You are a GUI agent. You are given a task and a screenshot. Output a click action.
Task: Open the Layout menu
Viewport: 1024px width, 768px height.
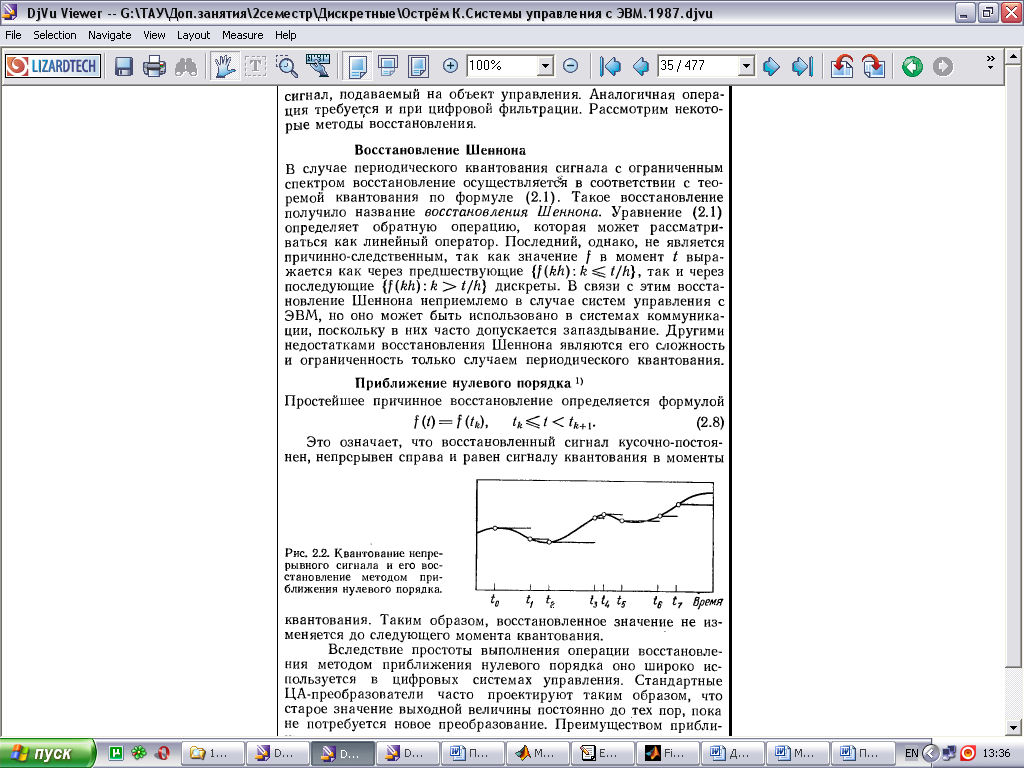coord(193,35)
